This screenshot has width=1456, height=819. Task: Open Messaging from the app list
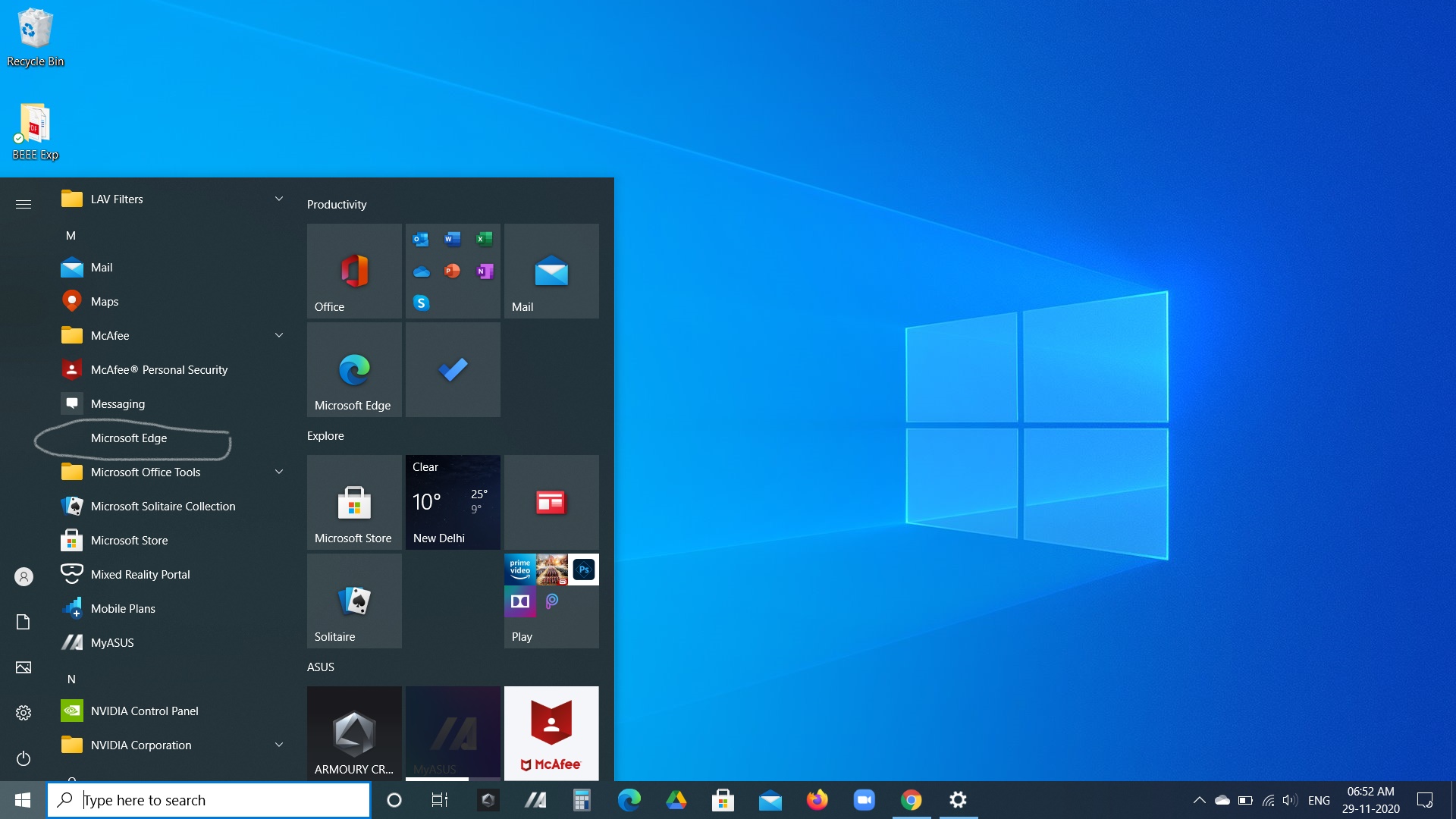[x=173, y=403]
